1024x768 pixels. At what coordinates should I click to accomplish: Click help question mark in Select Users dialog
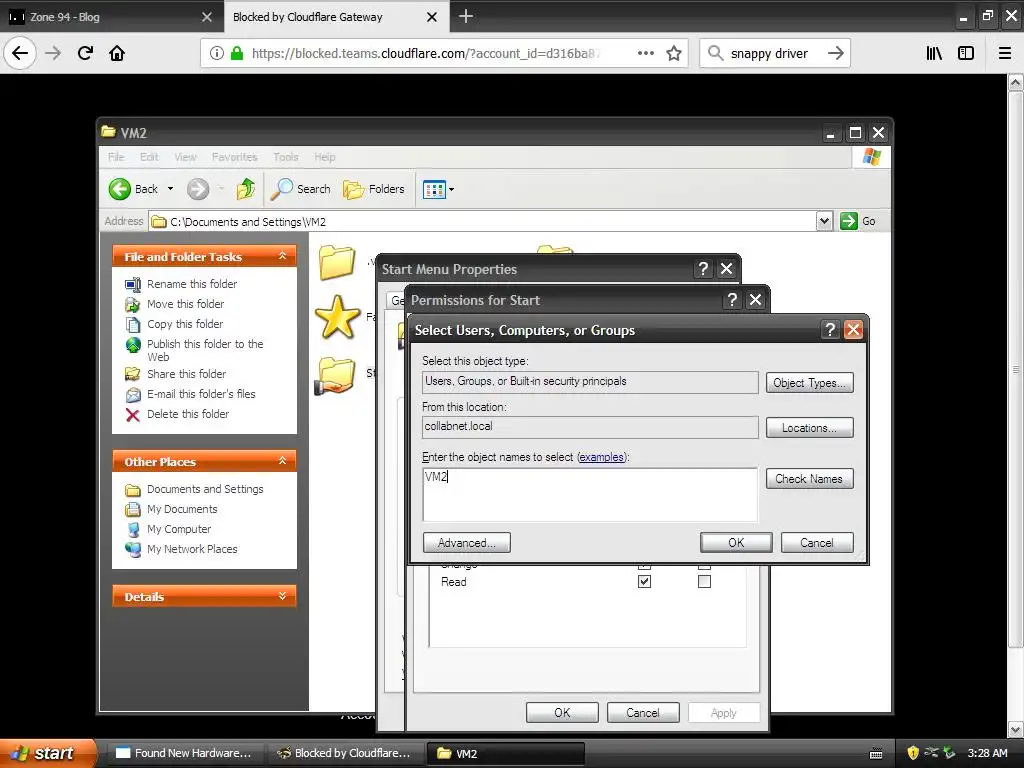pyautogui.click(x=830, y=330)
